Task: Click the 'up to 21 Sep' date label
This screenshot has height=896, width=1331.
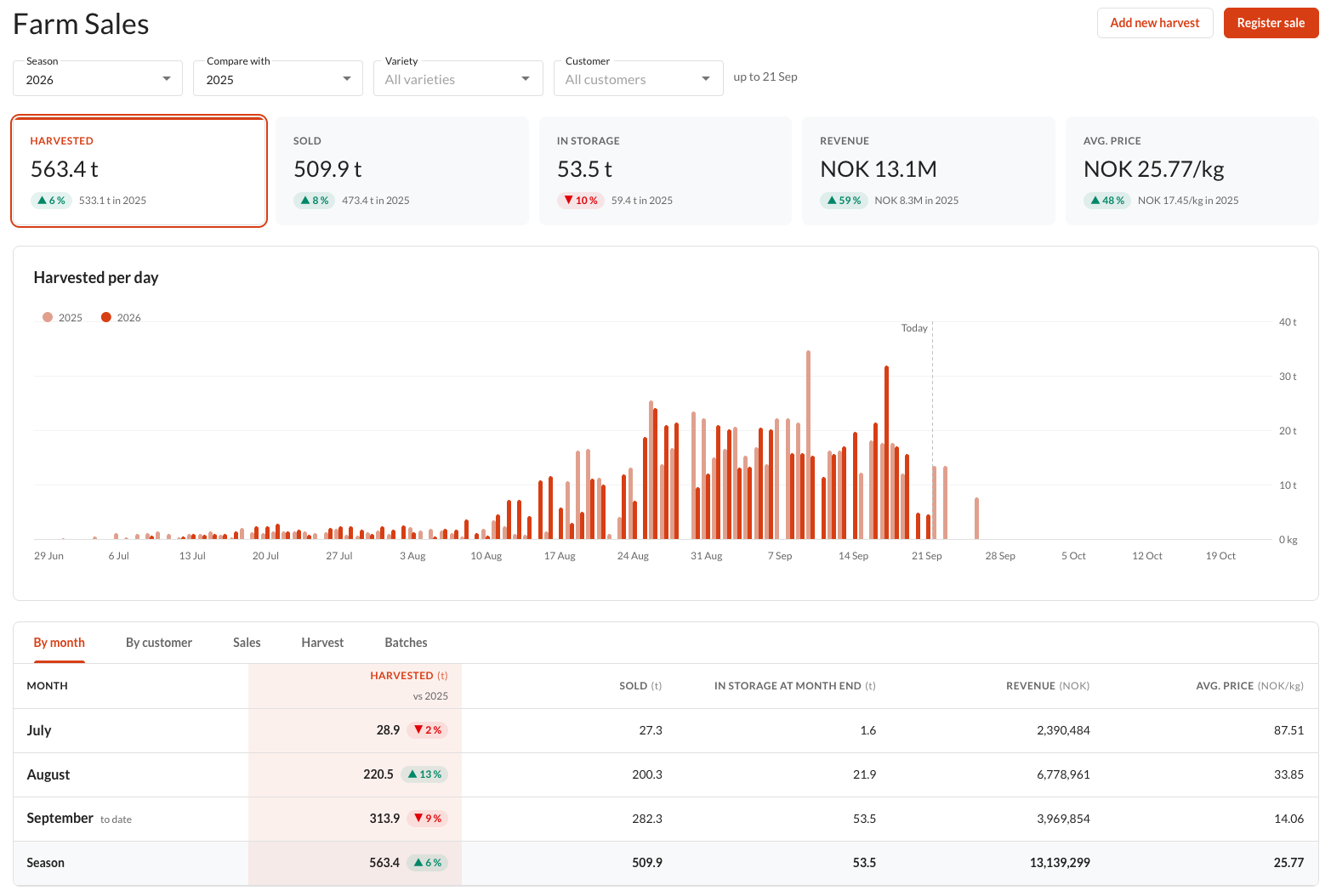Action: click(x=765, y=77)
